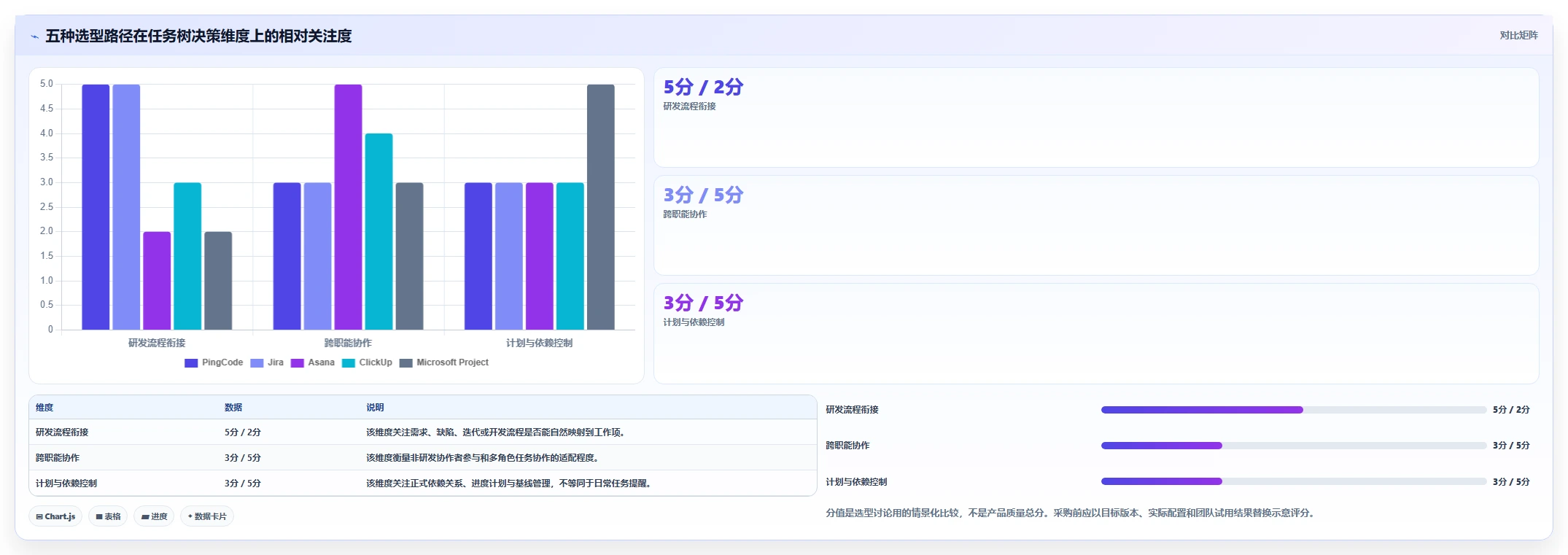Click the Jira bar in 计划与依赖控制 group
Screen dimensions: 1568x555
(x=508, y=256)
